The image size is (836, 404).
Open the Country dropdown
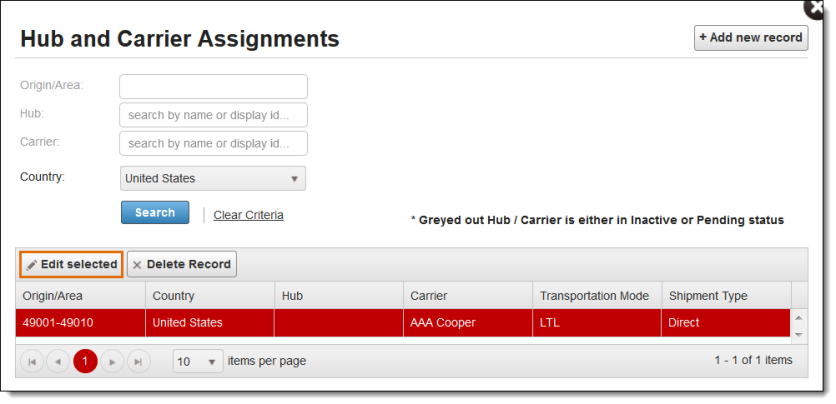pyautogui.click(x=212, y=179)
